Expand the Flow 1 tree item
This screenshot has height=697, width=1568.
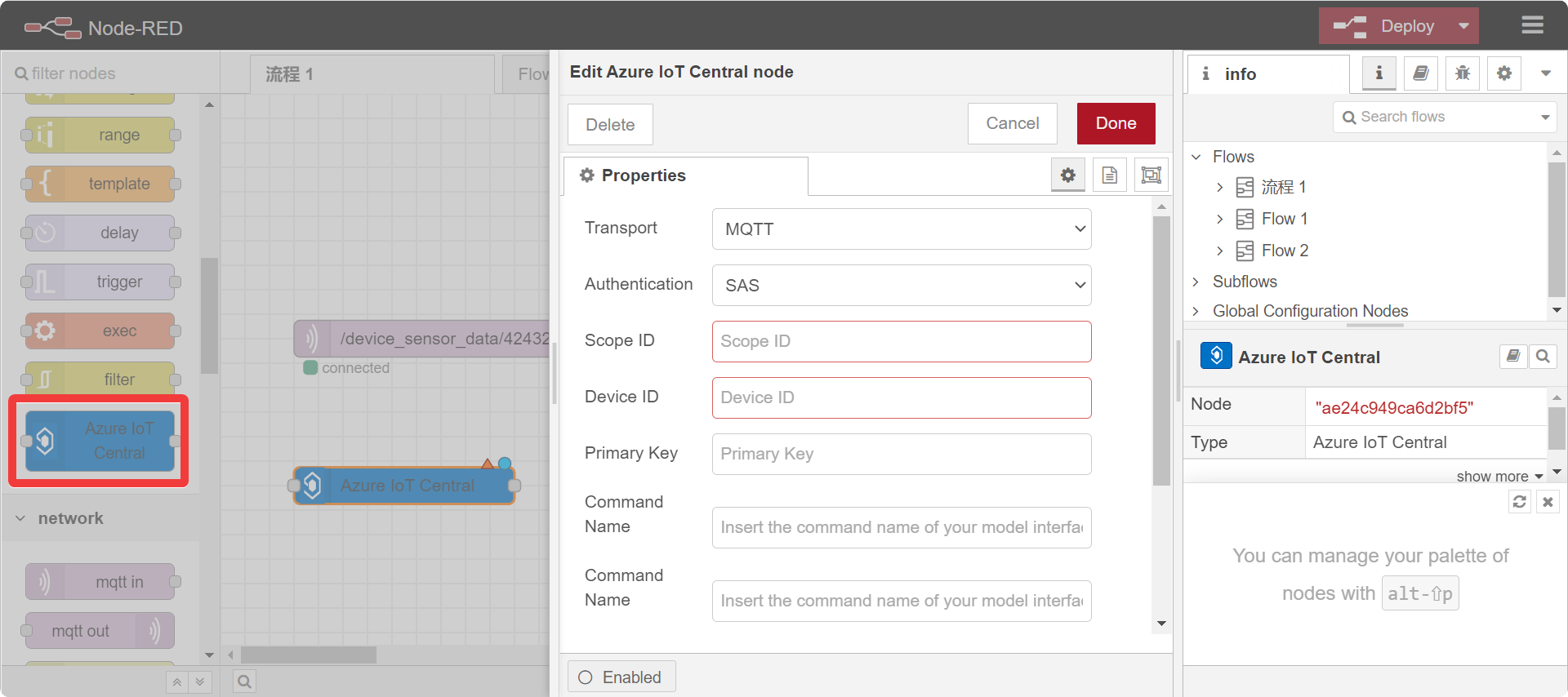pos(1219,219)
